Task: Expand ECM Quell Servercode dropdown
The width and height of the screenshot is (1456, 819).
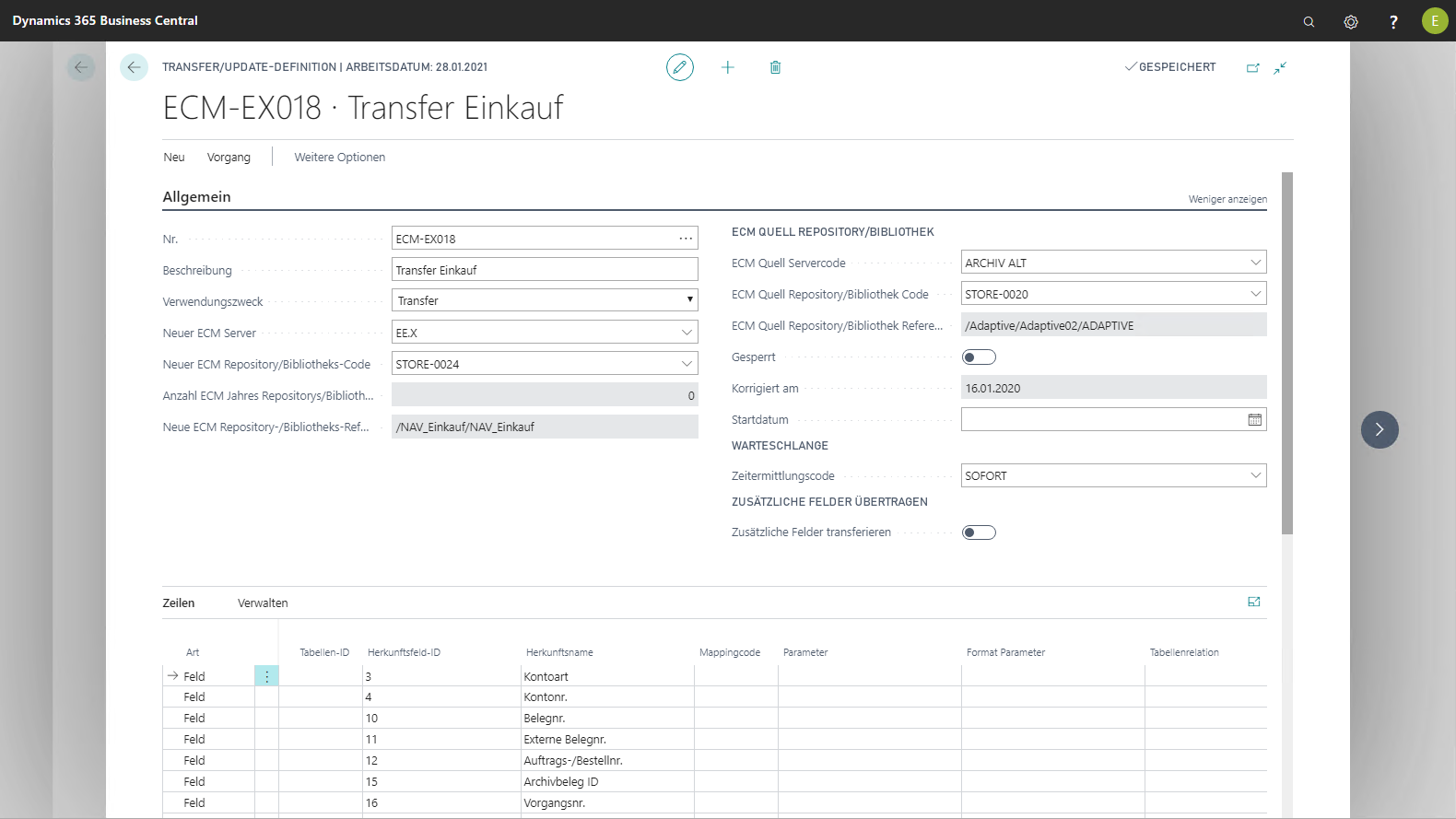Action: click(1255, 263)
